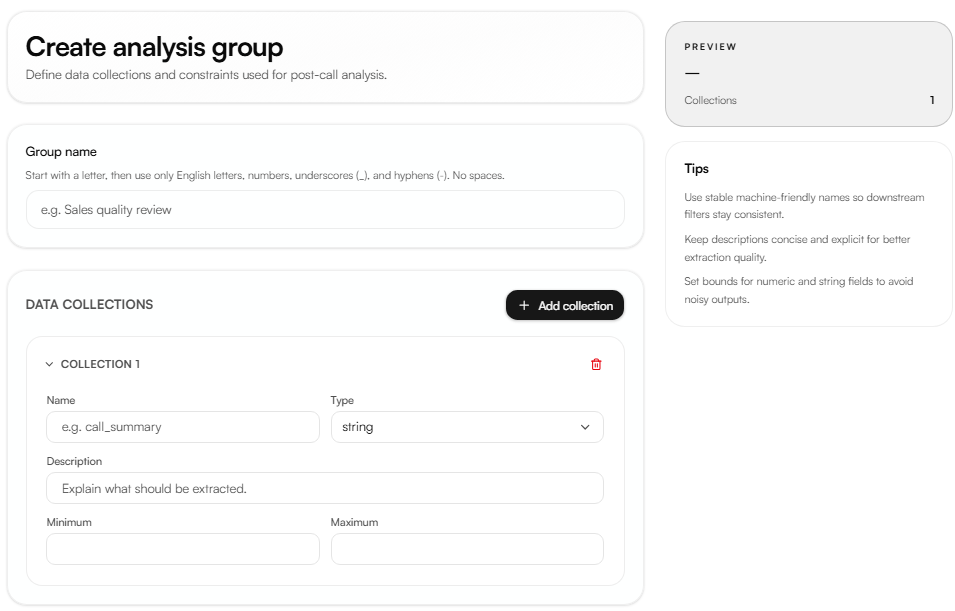The width and height of the screenshot is (955, 611).
Task: Focus the Maximum input field
Action: 467,549
